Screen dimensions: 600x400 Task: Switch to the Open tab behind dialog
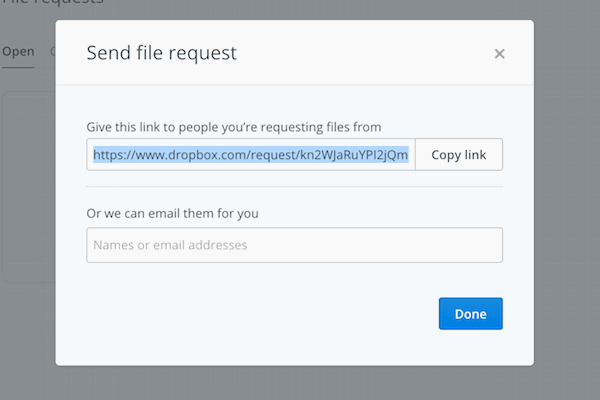click(x=18, y=51)
